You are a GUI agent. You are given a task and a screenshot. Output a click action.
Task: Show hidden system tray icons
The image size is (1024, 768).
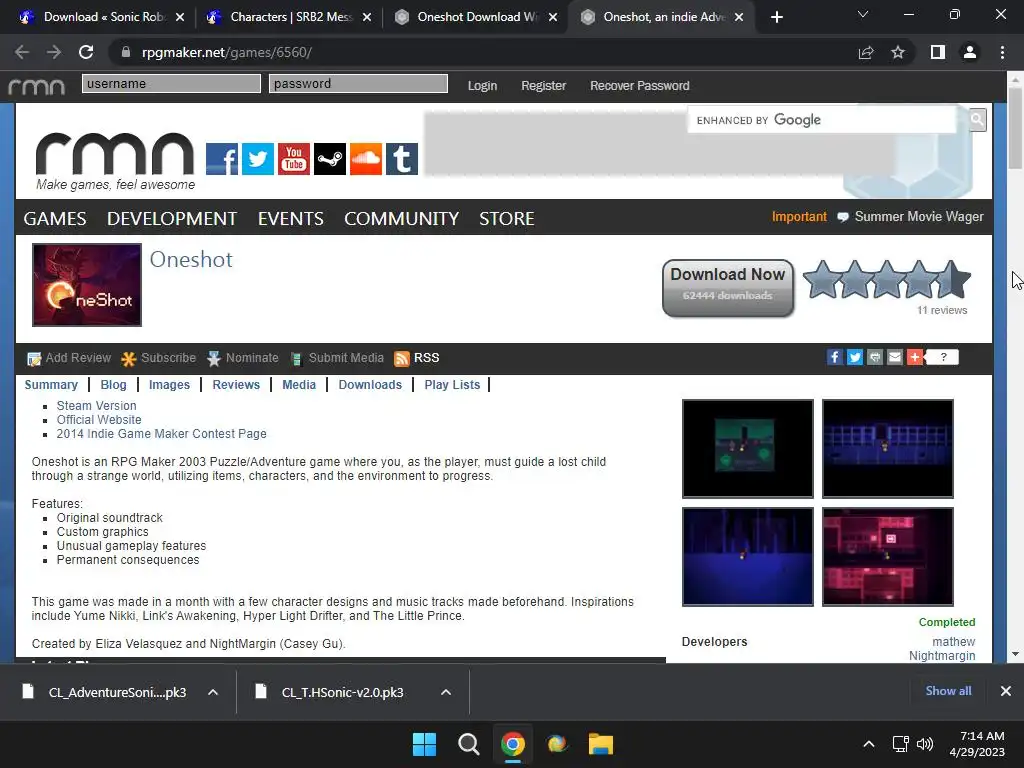coord(869,744)
